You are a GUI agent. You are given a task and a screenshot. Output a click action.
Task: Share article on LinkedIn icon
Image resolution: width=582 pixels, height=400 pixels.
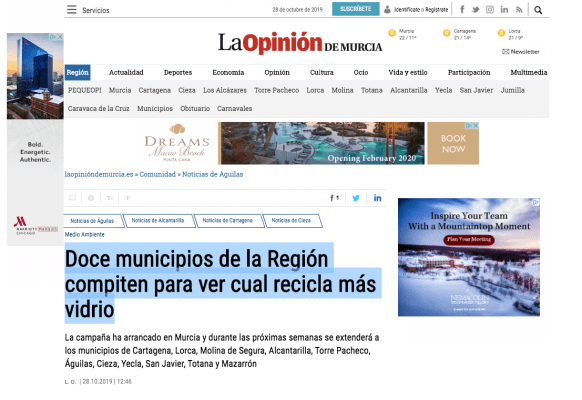click(x=377, y=198)
